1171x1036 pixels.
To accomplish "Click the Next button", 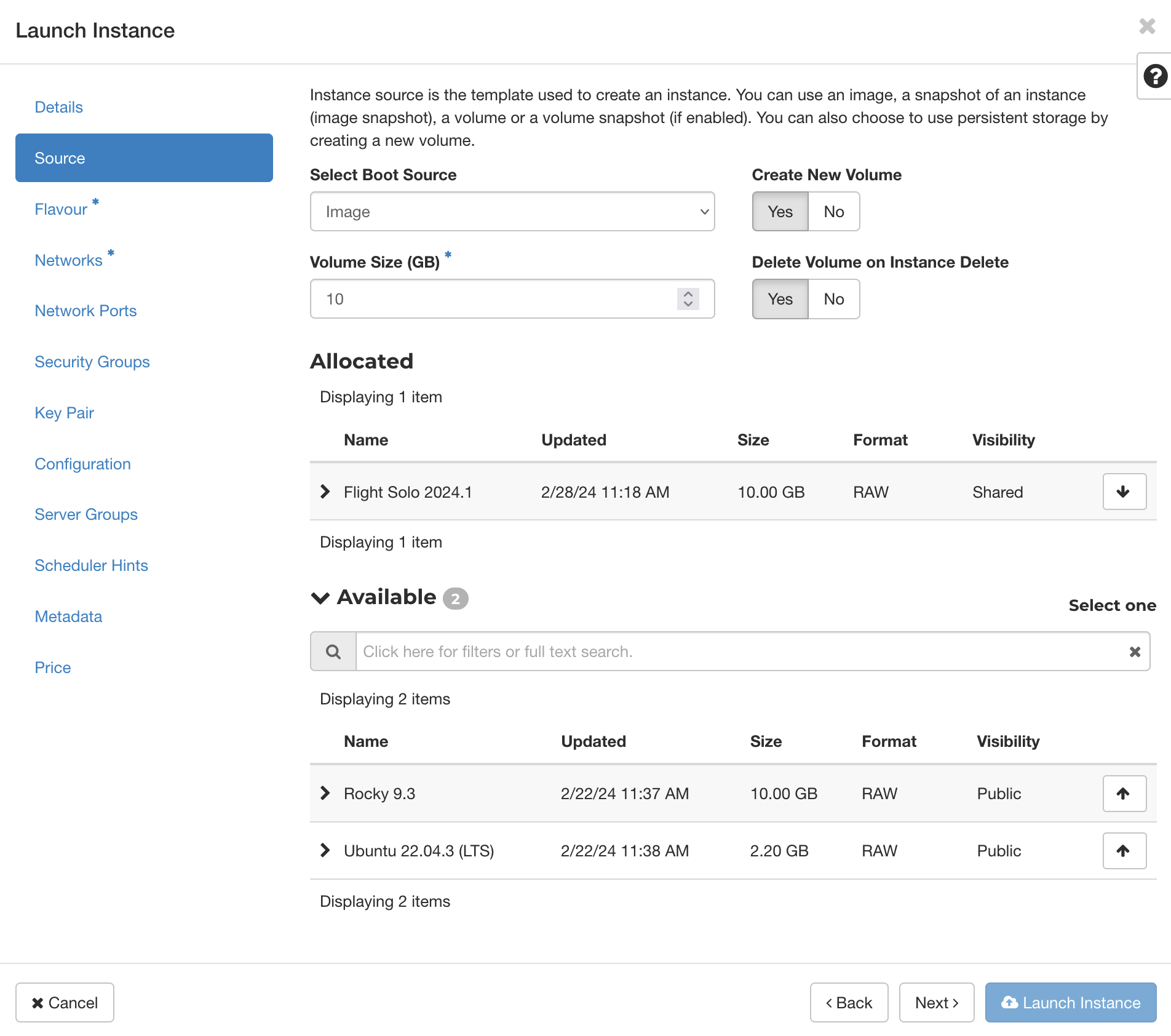I will (935, 1003).
